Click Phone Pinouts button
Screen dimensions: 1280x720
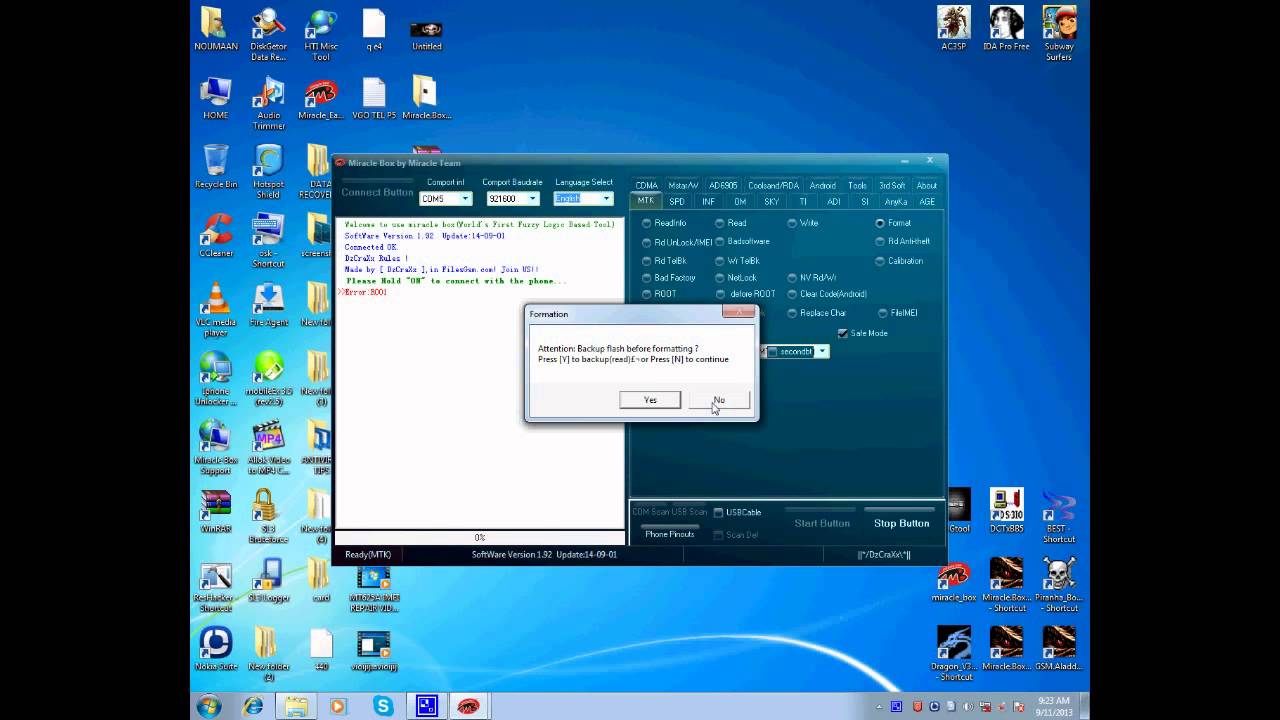(670, 534)
